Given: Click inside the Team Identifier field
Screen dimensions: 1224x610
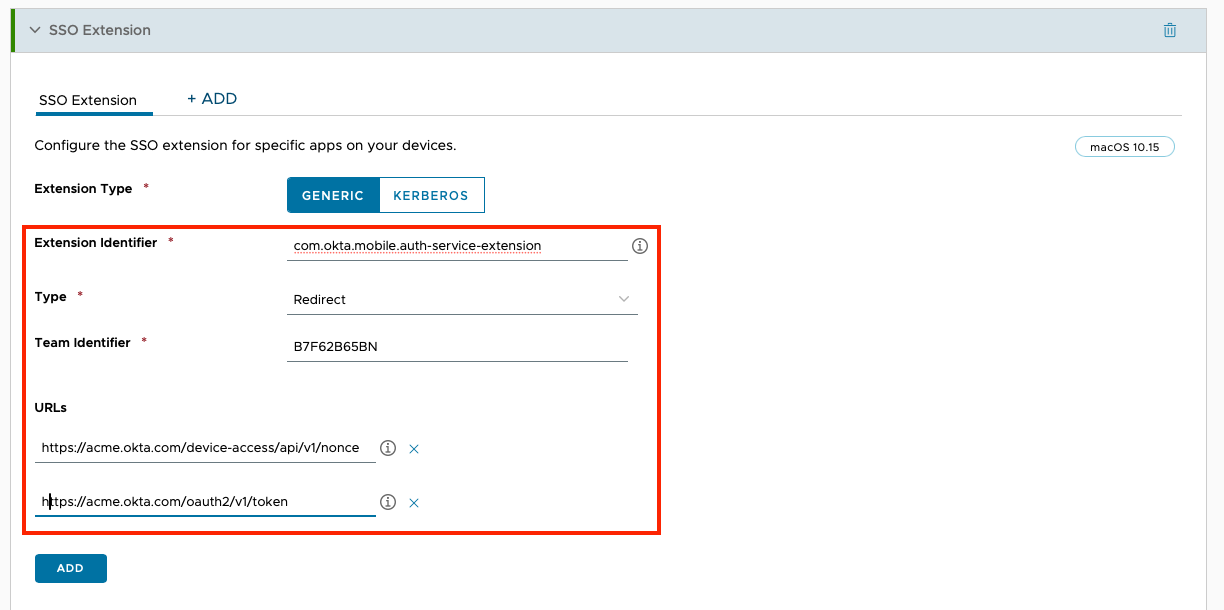Looking at the screenshot, I should (x=457, y=346).
